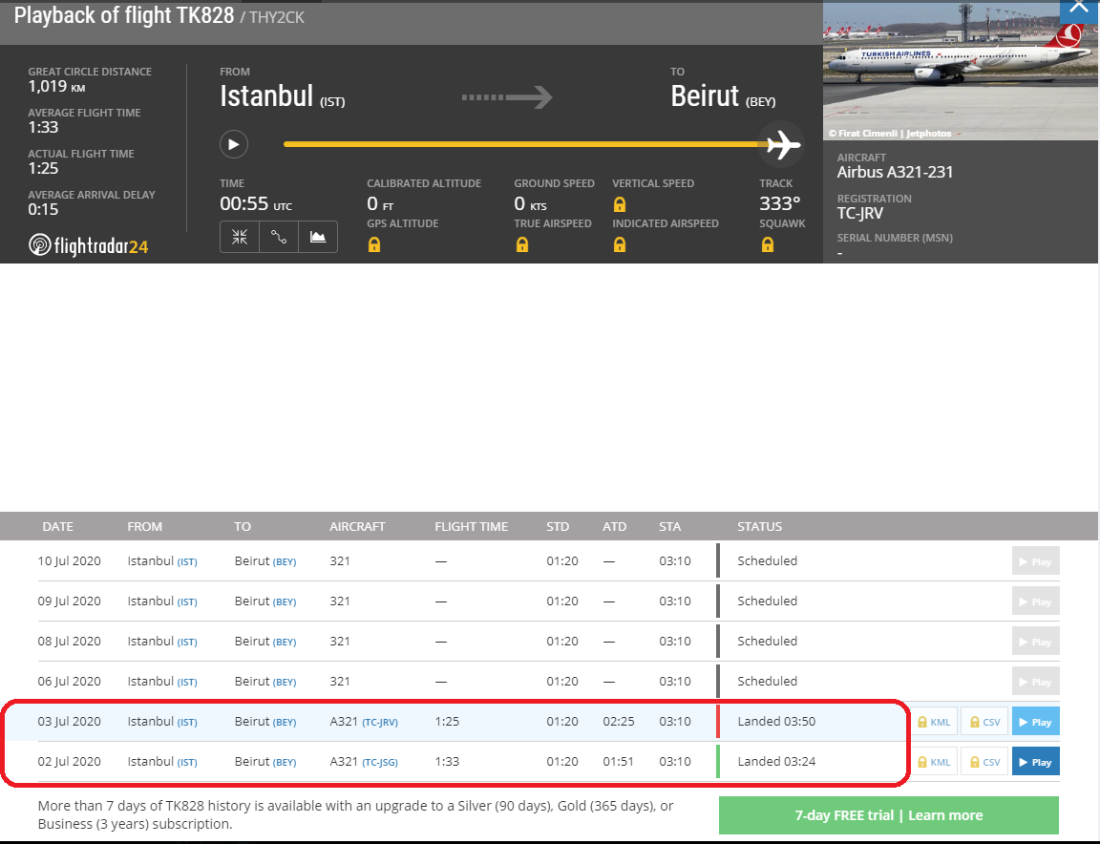Click the lock icon under True Airspeed
The height and width of the screenshot is (844, 1100).
[x=522, y=245]
